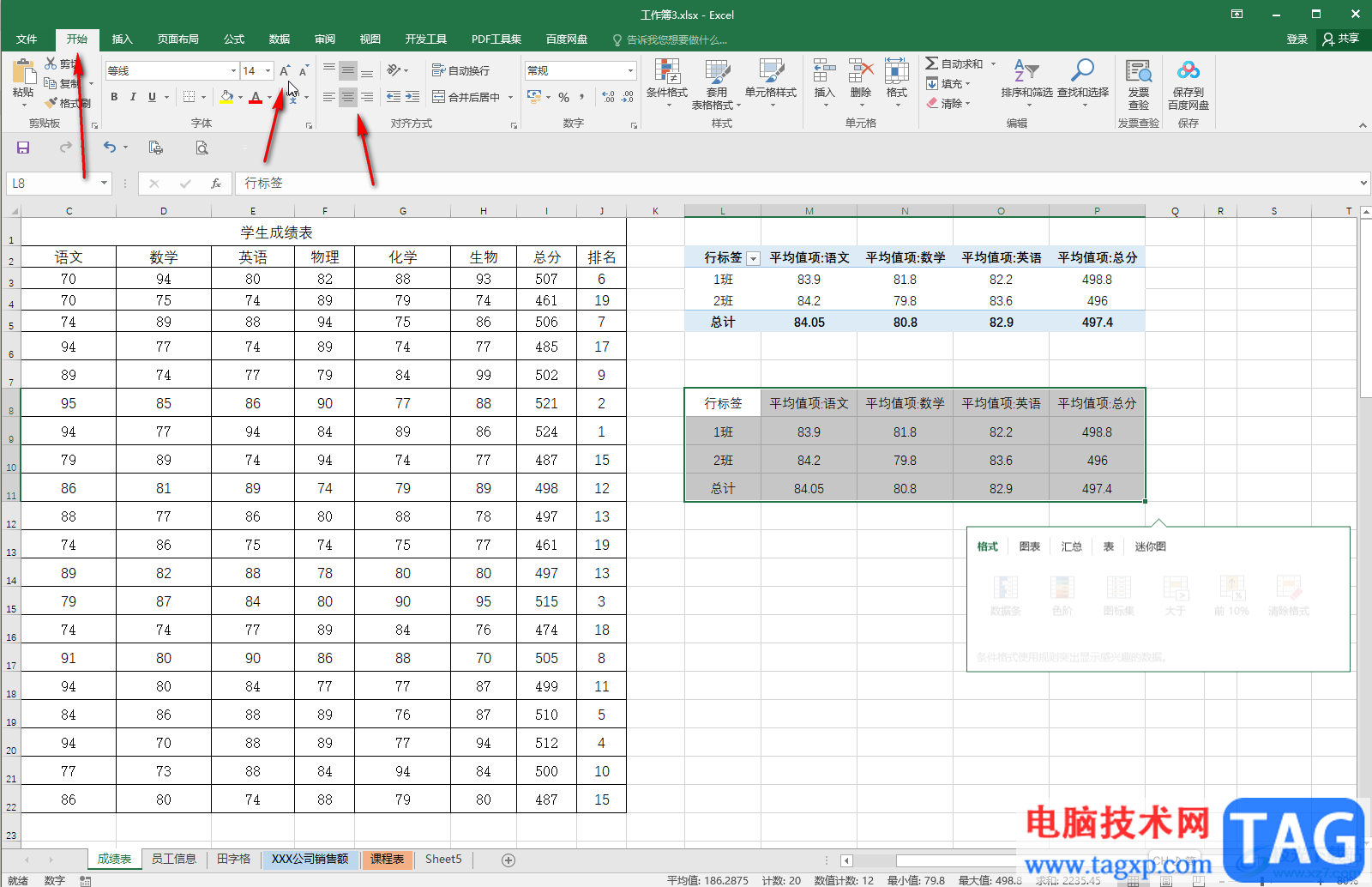This screenshot has height=887, width=1372.
Task: Open the Name Box dropdown arrow
Action: coord(105,183)
